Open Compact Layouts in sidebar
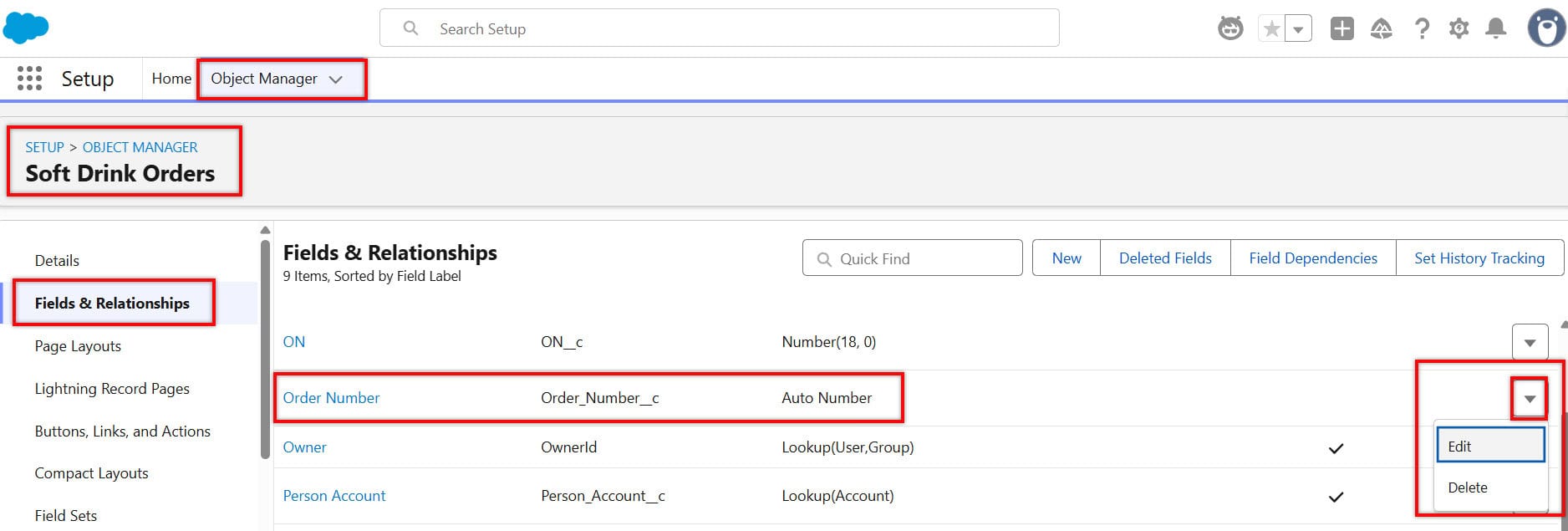The image size is (1568, 531). point(91,473)
